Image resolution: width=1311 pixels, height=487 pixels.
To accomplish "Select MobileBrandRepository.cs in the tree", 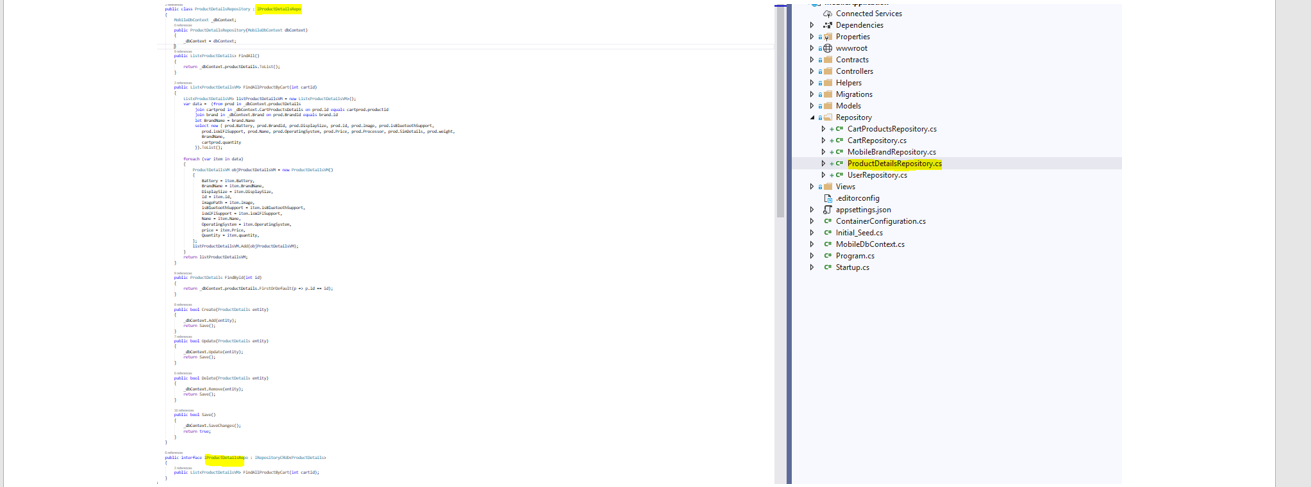I will coord(892,152).
